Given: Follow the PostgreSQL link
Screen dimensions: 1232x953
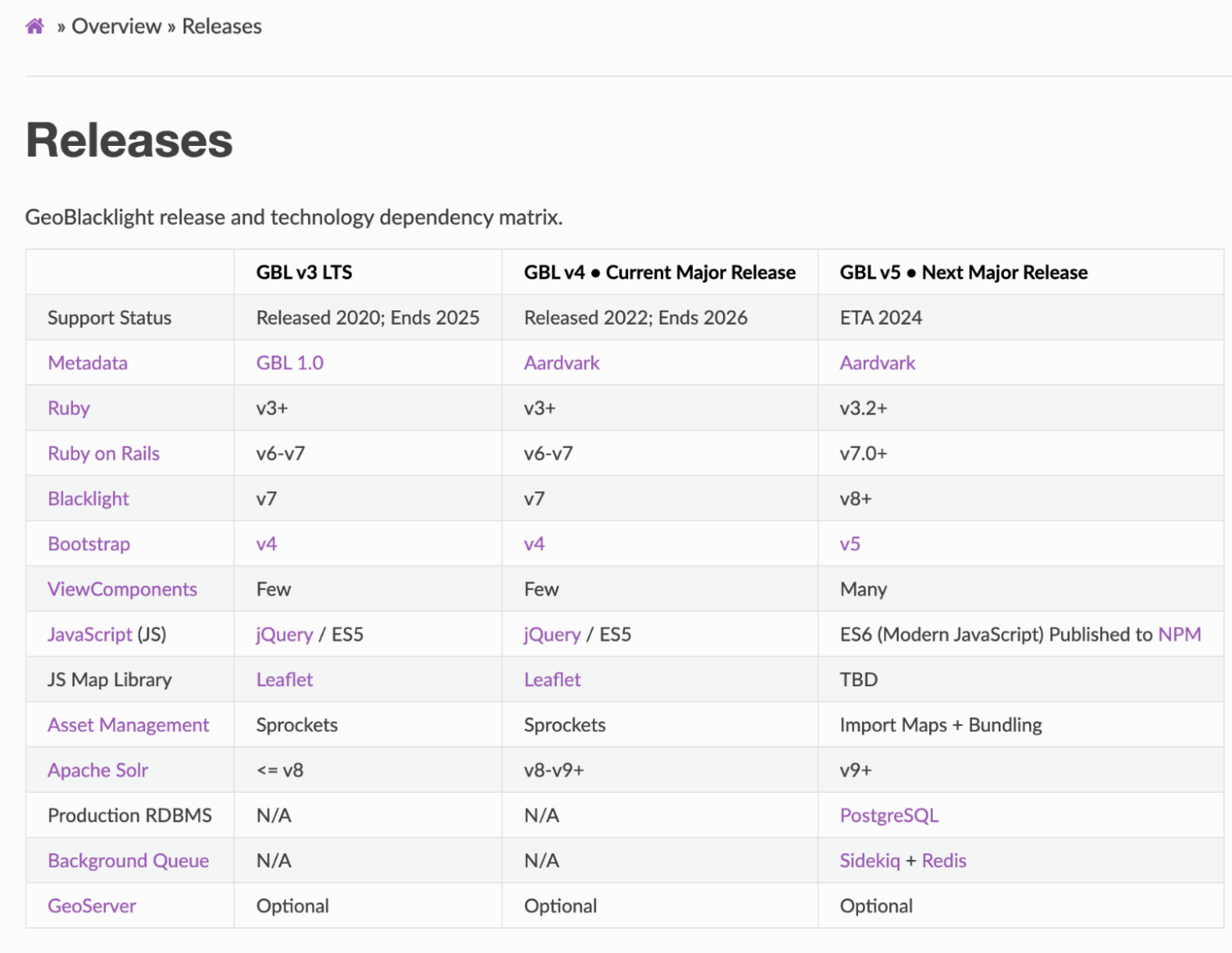Looking at the screenshot, I should 889,815.
